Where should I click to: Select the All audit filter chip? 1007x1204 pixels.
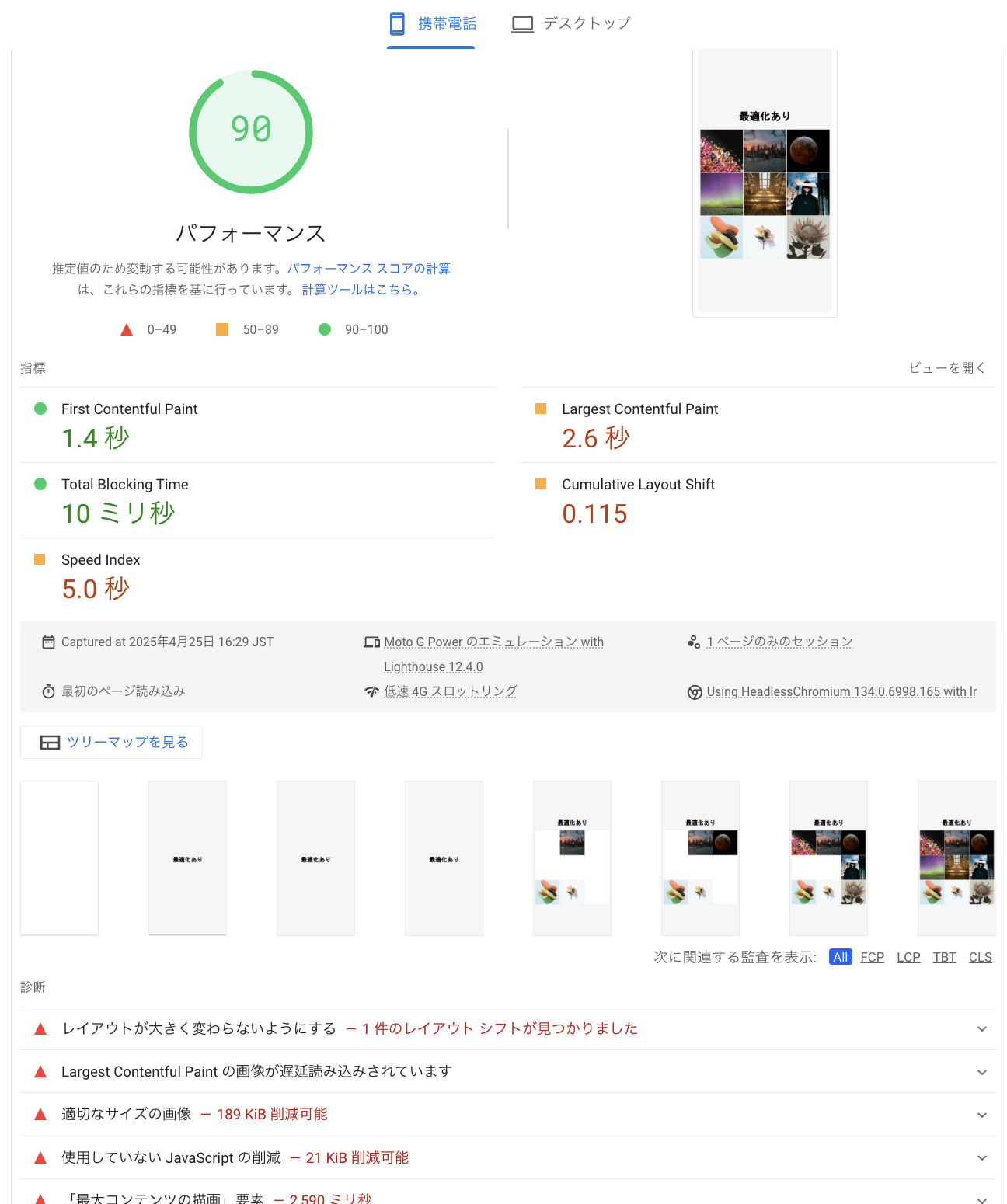[x=840, y=957]
